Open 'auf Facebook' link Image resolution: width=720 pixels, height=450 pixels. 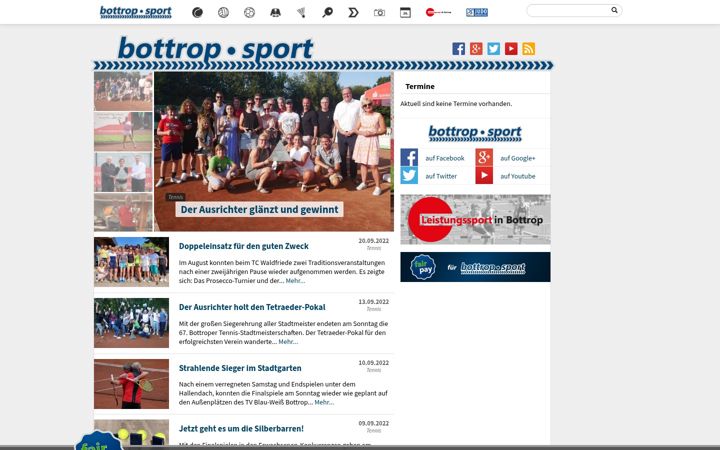tap(444, 158)
